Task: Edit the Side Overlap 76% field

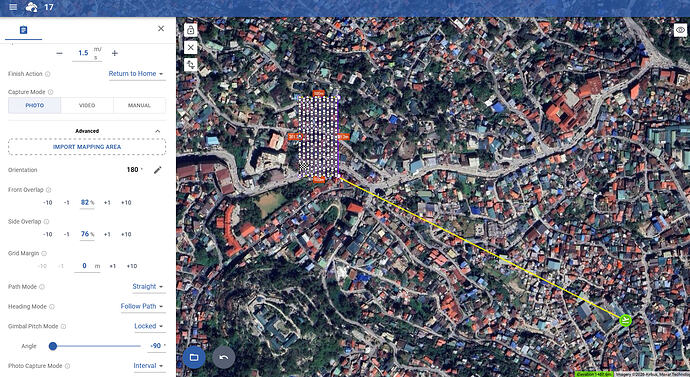Action: (x=87, y=234)
